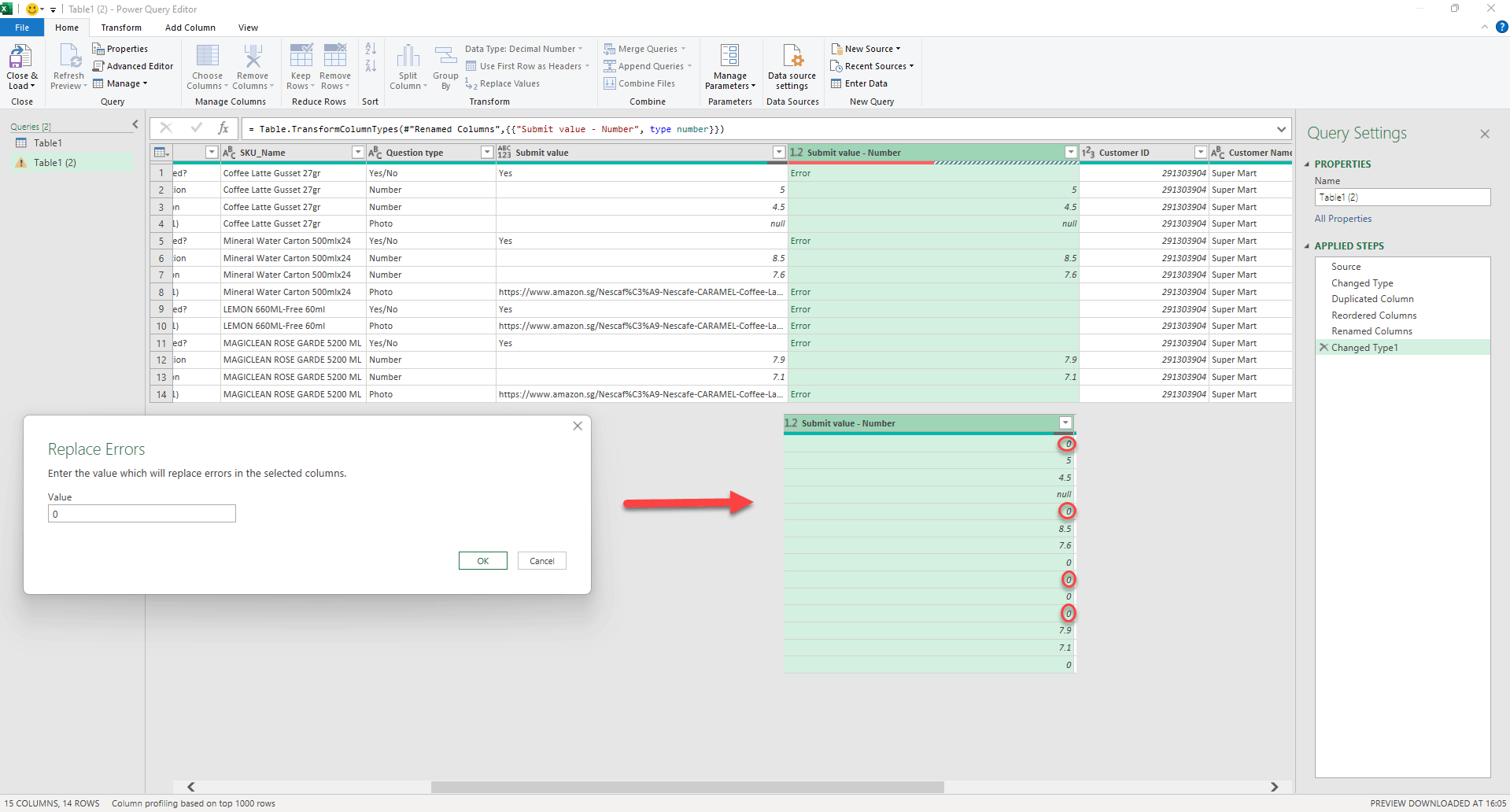Collapse the Queries pane
1510x812 pixels.
tap(135, 124)
